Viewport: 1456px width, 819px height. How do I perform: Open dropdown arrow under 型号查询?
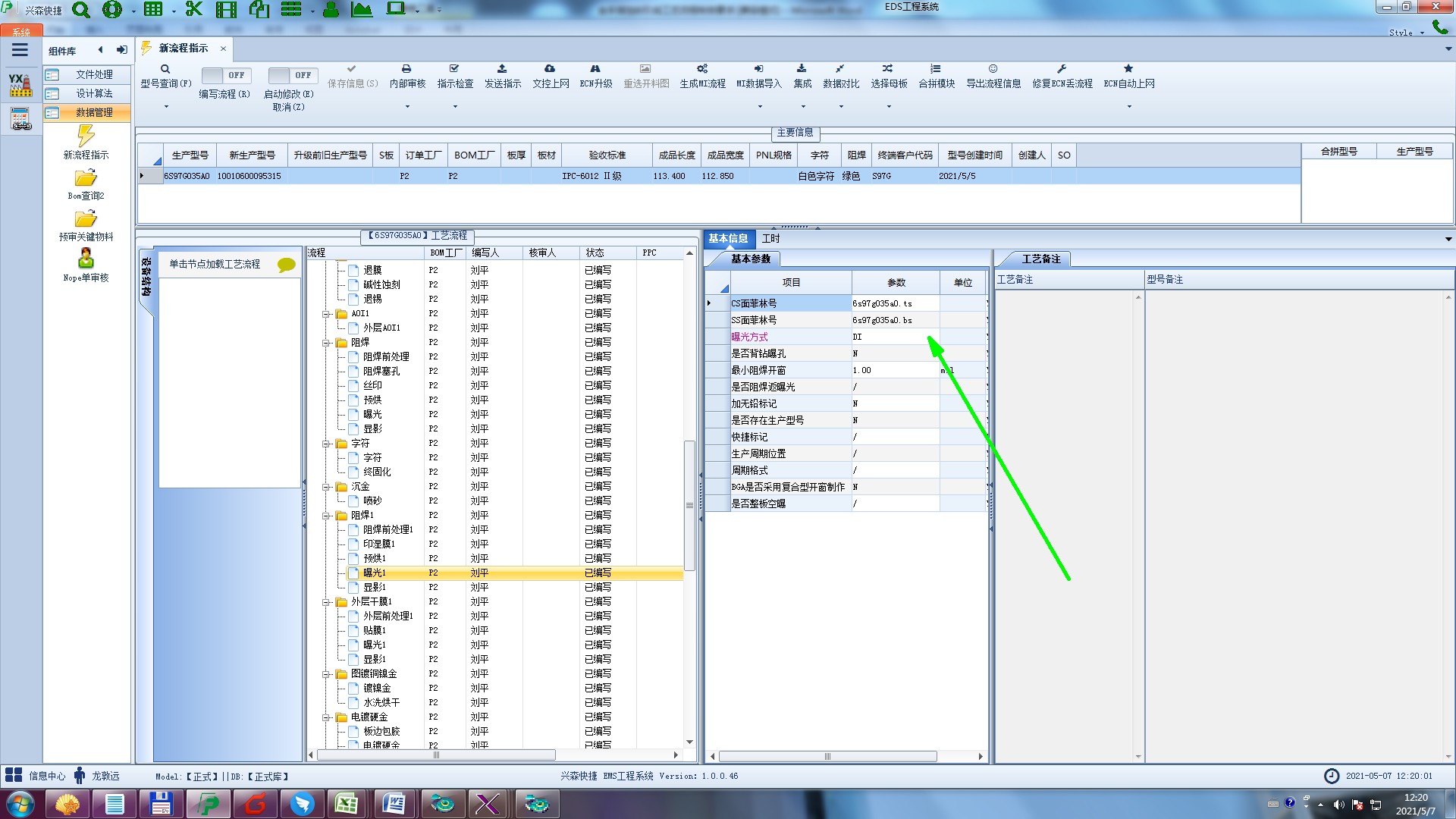click(166, 107)
